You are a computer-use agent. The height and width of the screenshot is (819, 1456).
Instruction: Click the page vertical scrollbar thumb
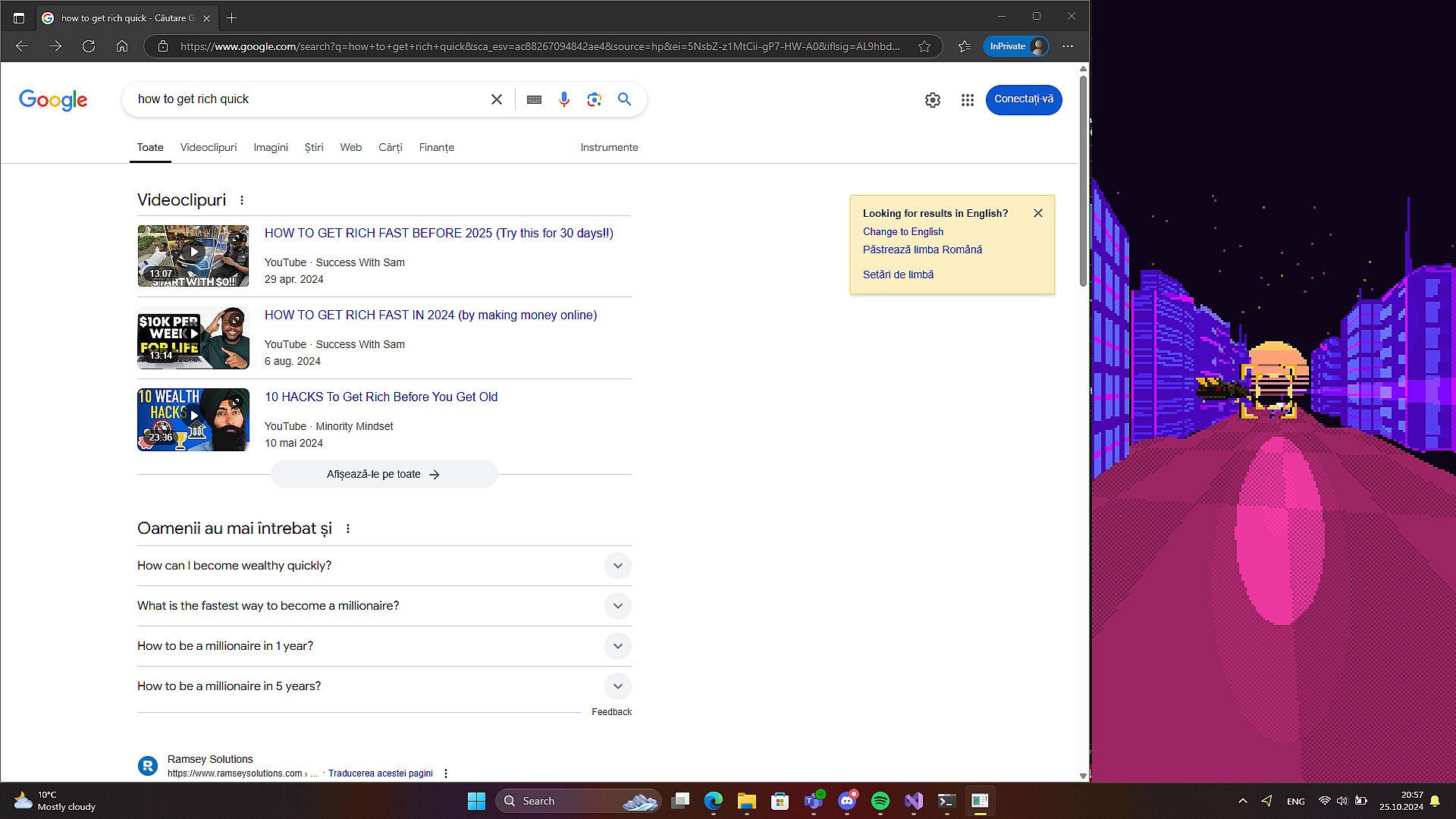tap(1083, 180)
